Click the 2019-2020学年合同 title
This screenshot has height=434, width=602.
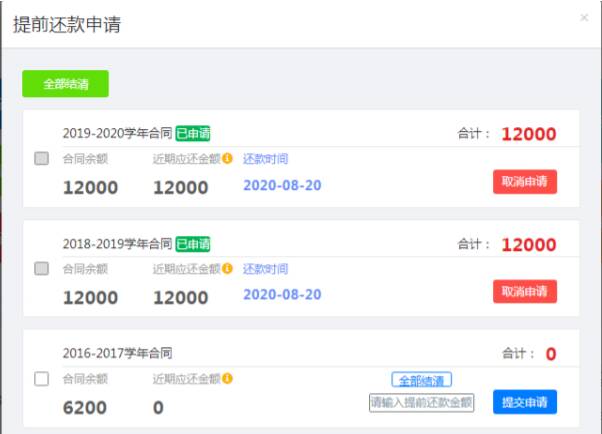(117, 133)
